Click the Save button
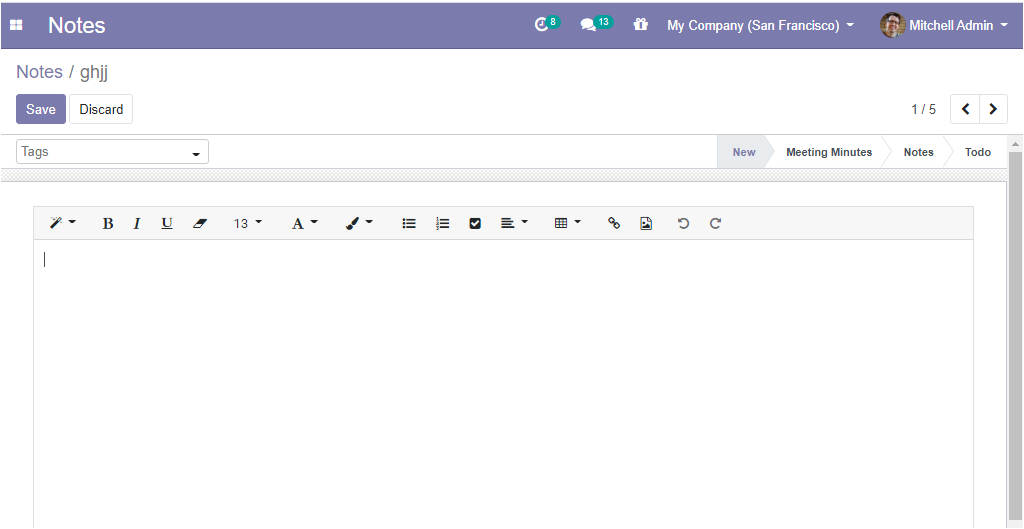Screen dimensions: 1024x529 (x=40, y=109)
